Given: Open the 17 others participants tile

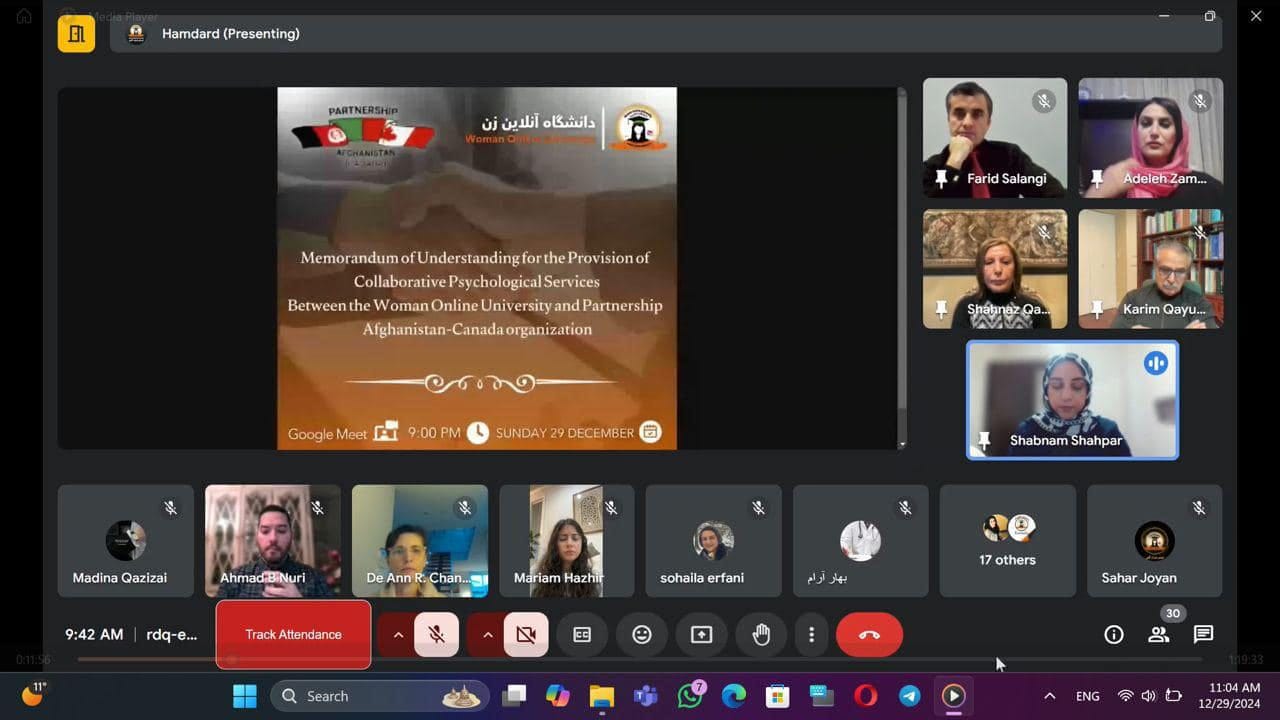Looking at the screenshot, I should [x=1007, y=541].
